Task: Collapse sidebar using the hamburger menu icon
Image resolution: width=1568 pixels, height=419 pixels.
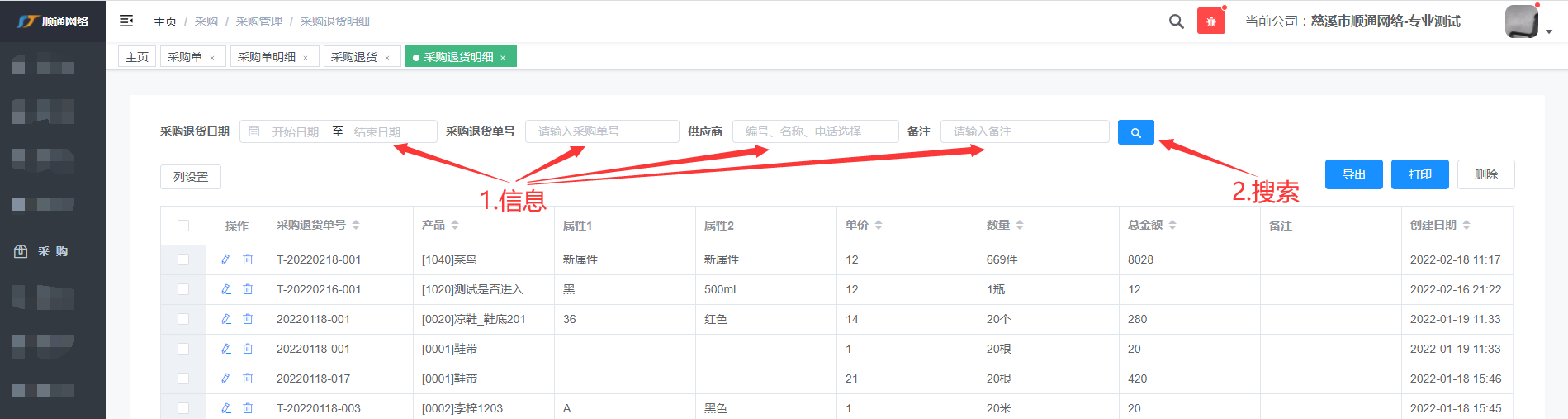Action: [x=126, y=21]
